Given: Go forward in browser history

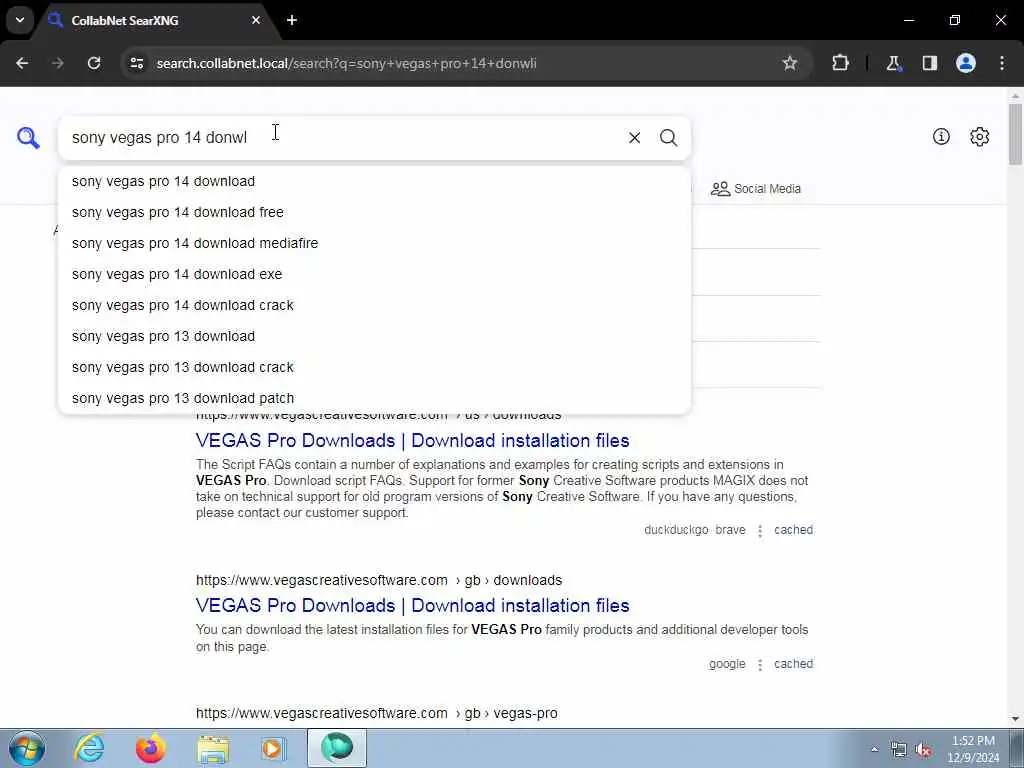Looking at the screenshot, I should click(58, 63).
